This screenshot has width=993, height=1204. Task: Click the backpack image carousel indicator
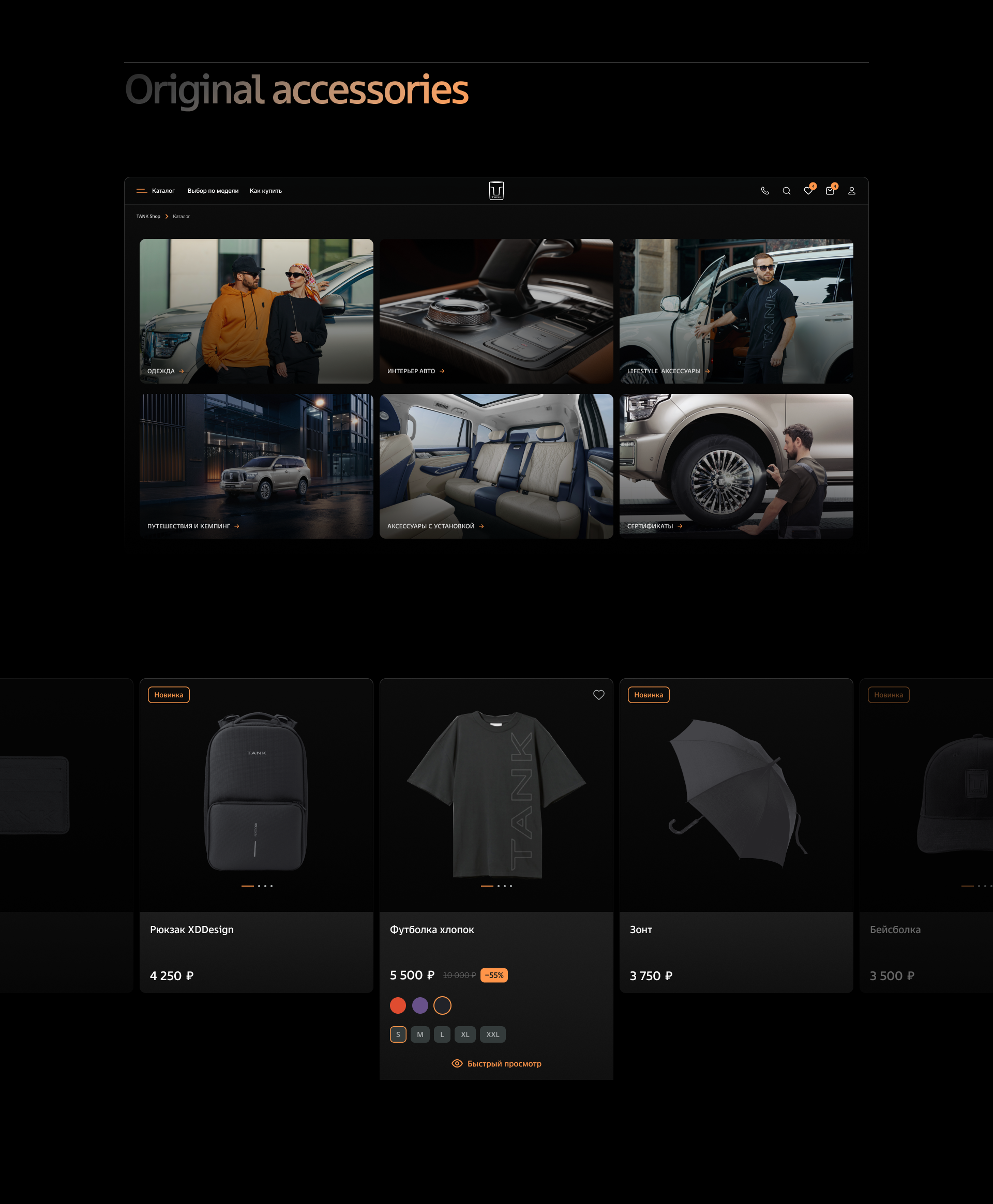click(257, 886)
